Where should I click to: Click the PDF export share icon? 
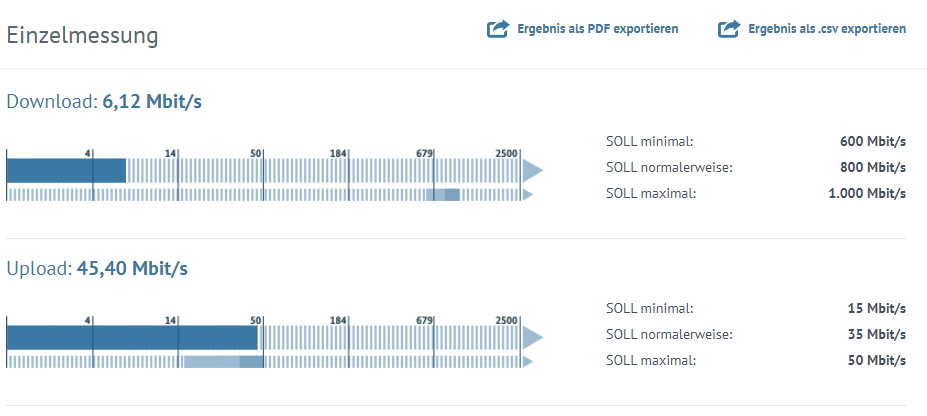click(x=497, y=29)
